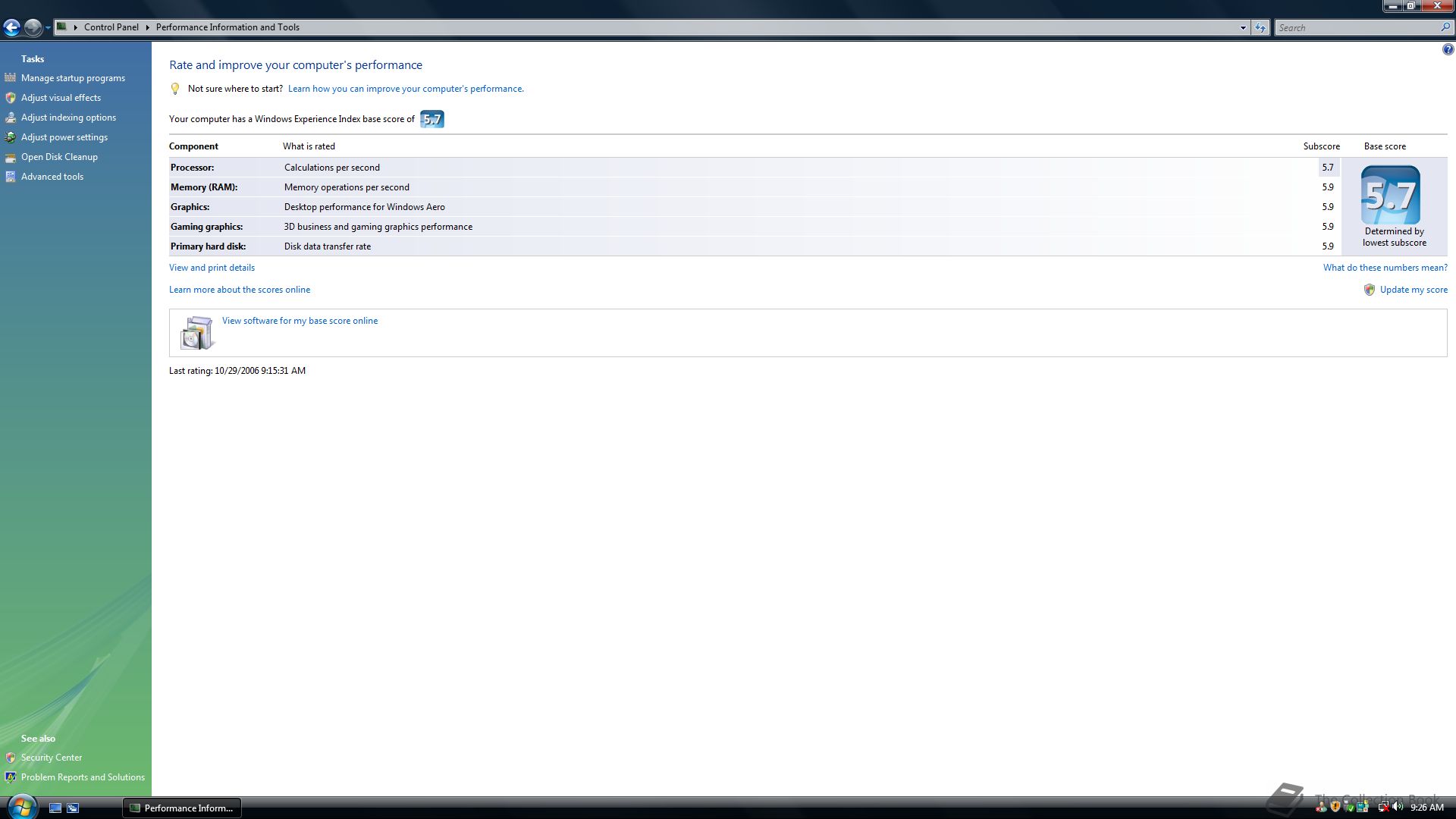Click the Security Center shield icon
Screen dimensions: 1456x819
point(11,758)
